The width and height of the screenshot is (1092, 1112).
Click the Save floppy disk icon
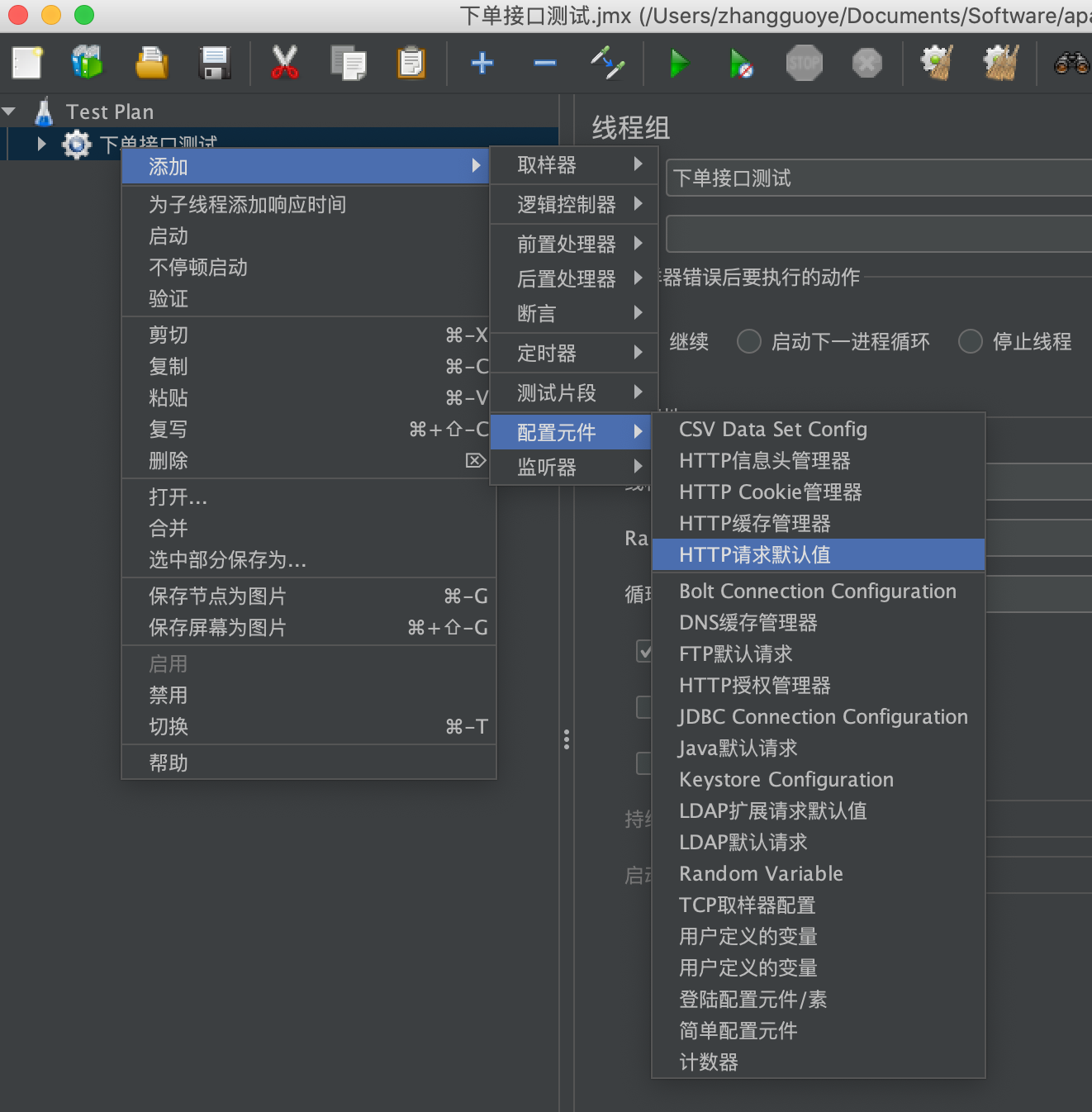pyautogui.click(x=215, y=63)
